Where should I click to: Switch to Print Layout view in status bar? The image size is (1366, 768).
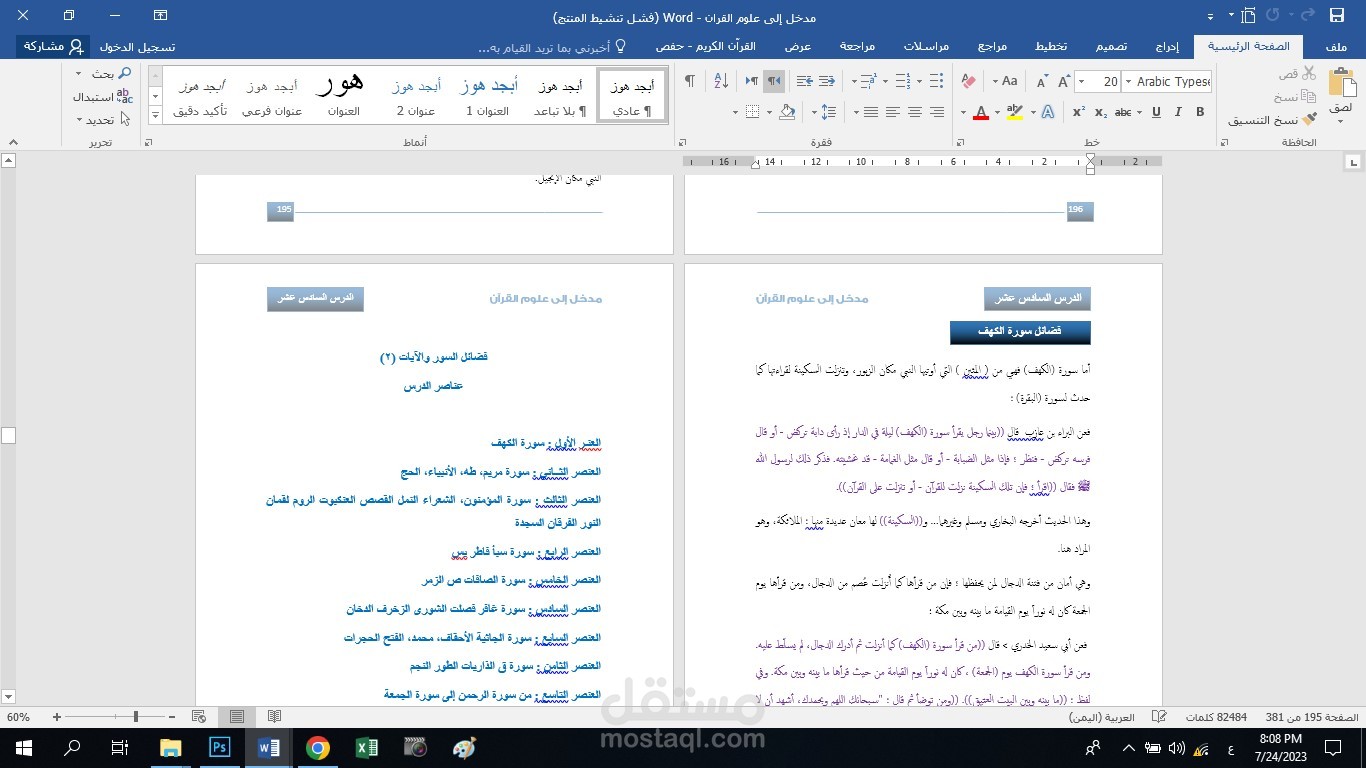point(237,717)
